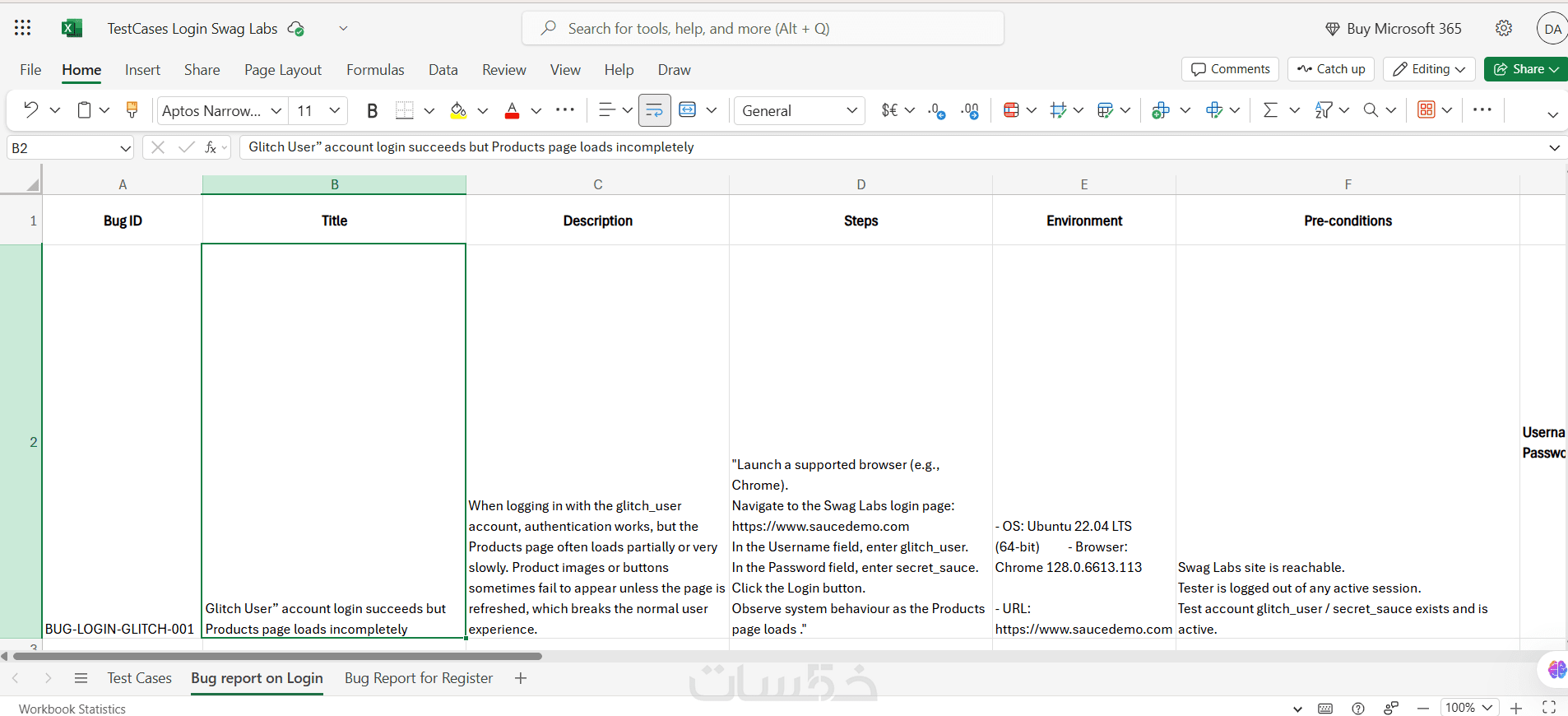Zoom out using the minus button

(x=1423, y=708)
